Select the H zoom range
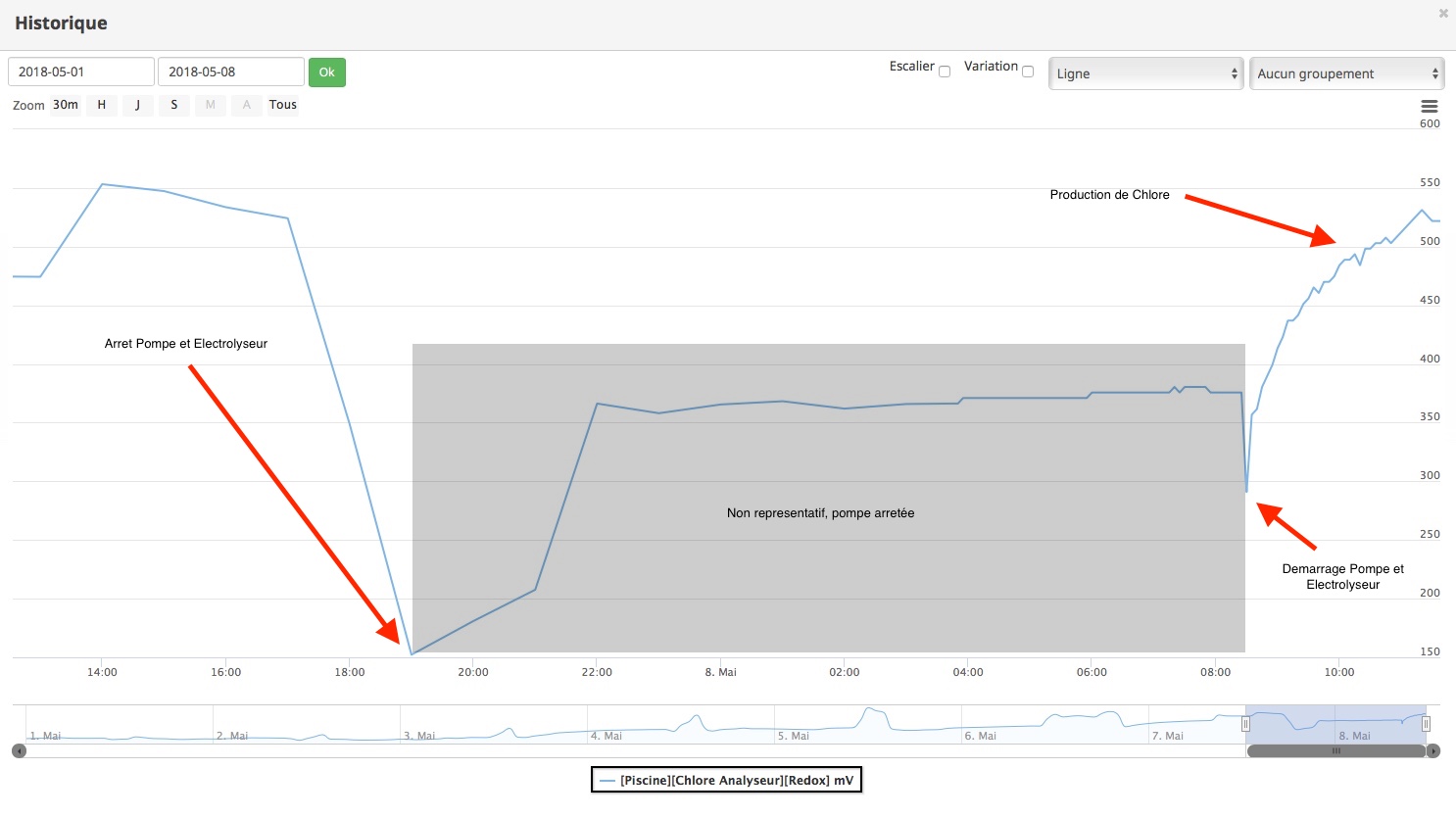This screenshot has width=1456, height=818. pos(101,105)
